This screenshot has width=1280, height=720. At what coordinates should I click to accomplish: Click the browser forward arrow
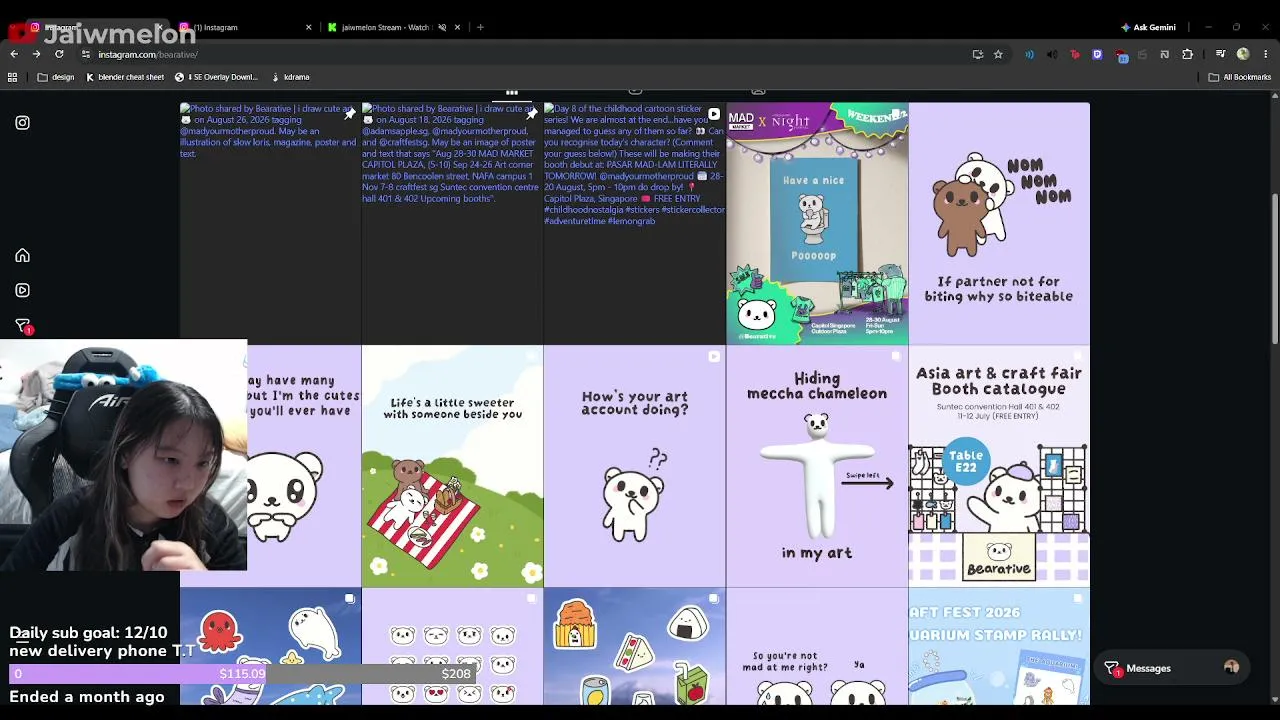[x=36, y=54]
